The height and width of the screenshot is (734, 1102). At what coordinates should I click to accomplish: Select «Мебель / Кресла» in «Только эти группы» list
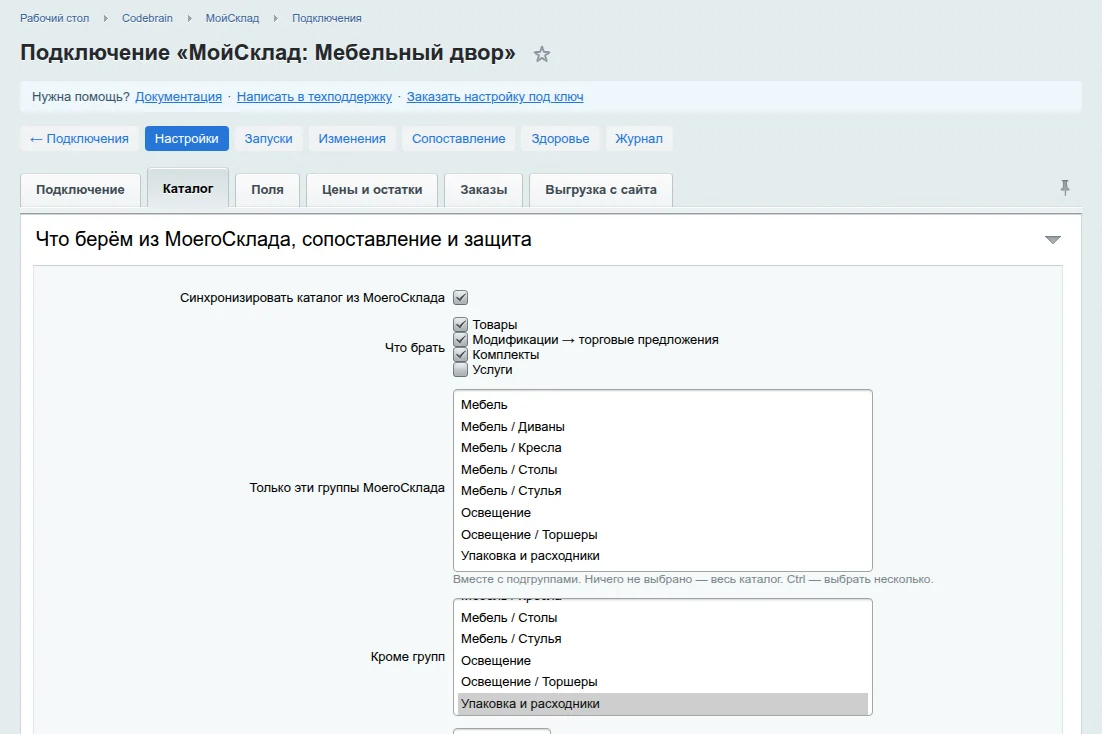663,448
